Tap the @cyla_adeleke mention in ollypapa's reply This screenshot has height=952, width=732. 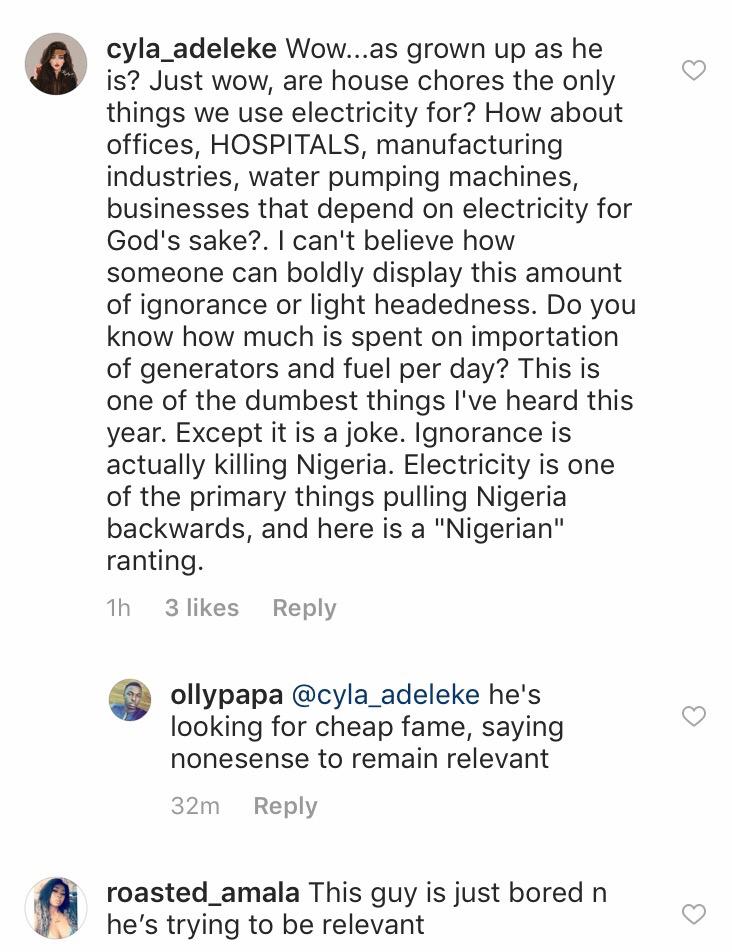(384, 695)
